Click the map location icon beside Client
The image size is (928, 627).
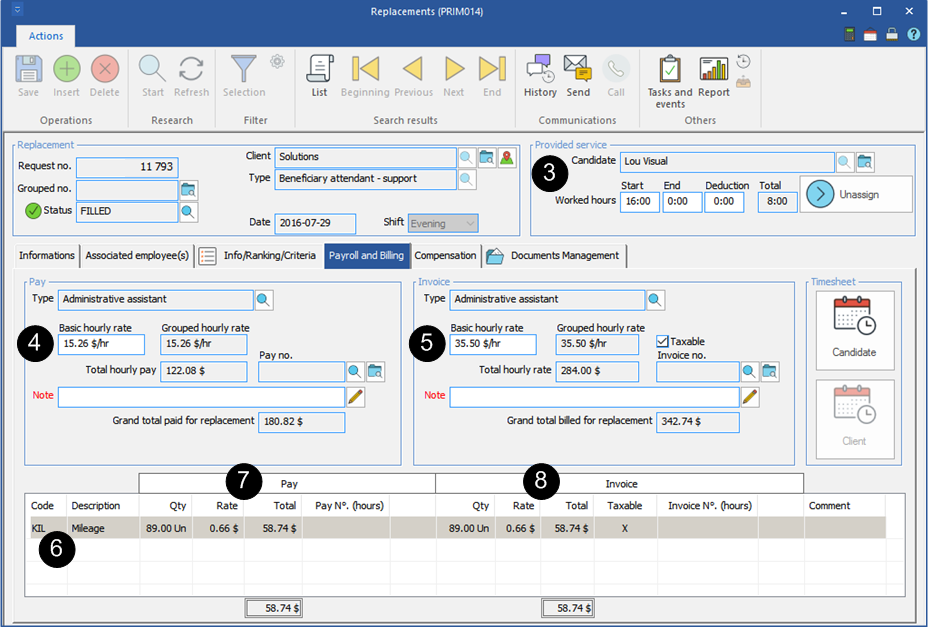pos(507,158)
